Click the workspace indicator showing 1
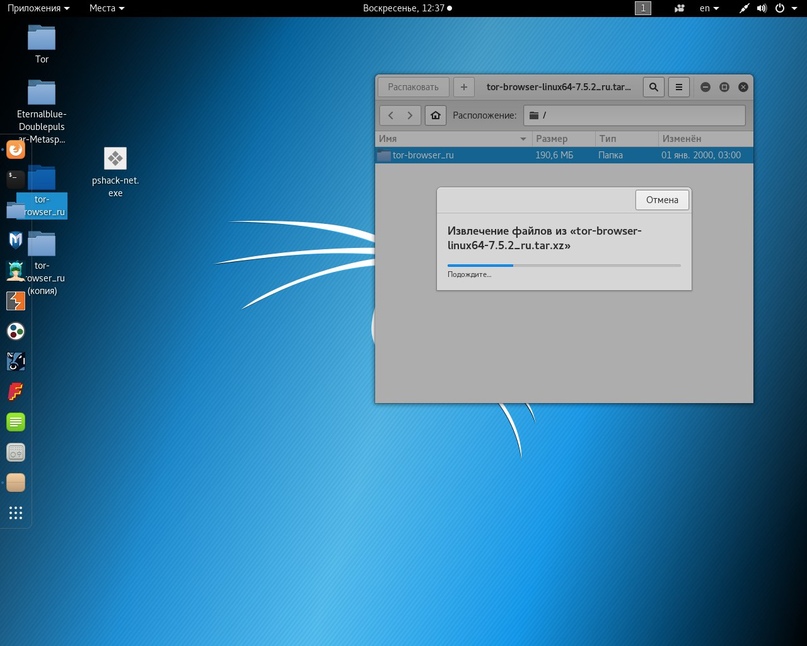 tap(643, 8)
